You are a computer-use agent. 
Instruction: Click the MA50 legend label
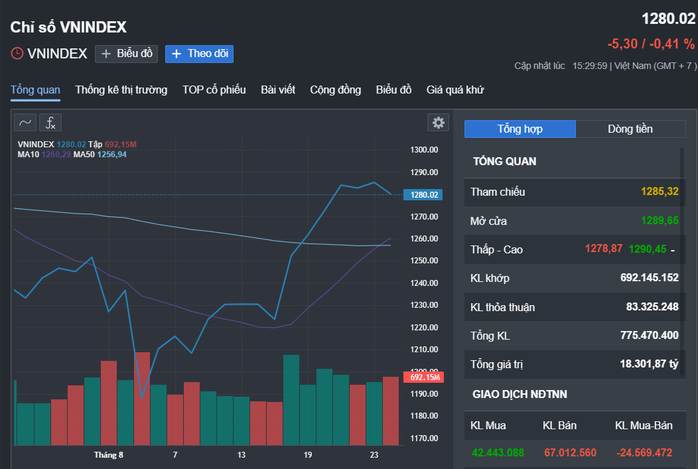click(x=84, y=154)
